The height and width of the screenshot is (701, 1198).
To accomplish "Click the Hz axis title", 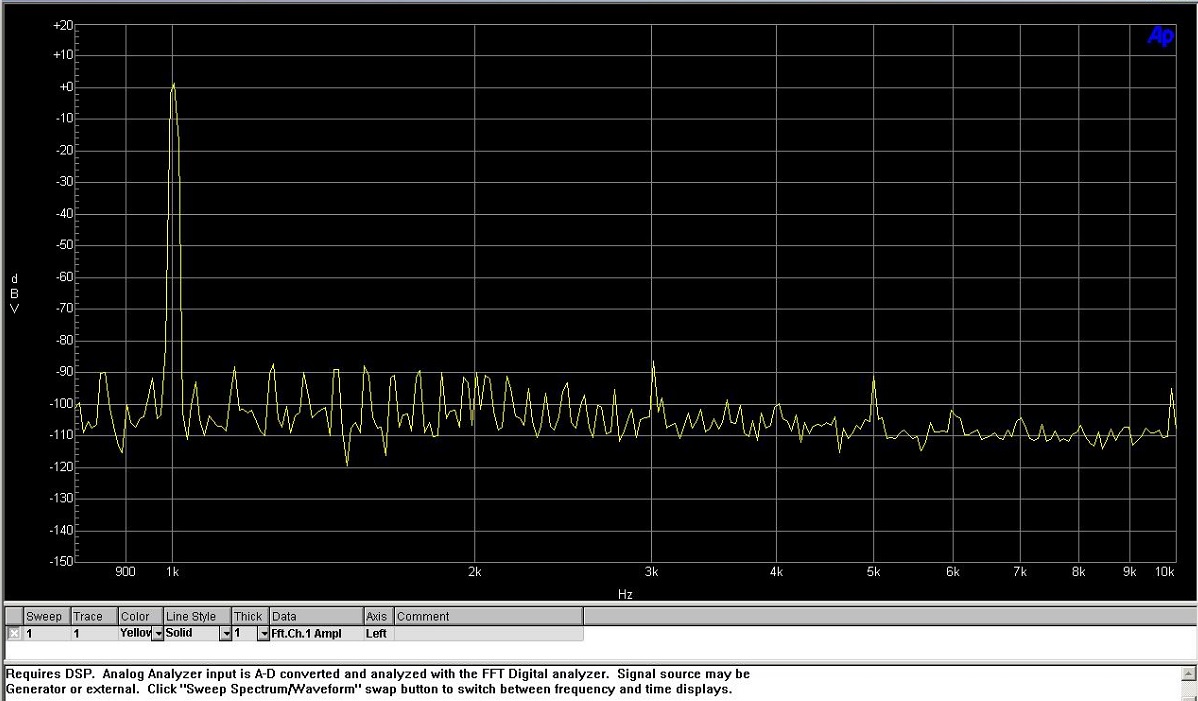I will (x=625, y=594).
